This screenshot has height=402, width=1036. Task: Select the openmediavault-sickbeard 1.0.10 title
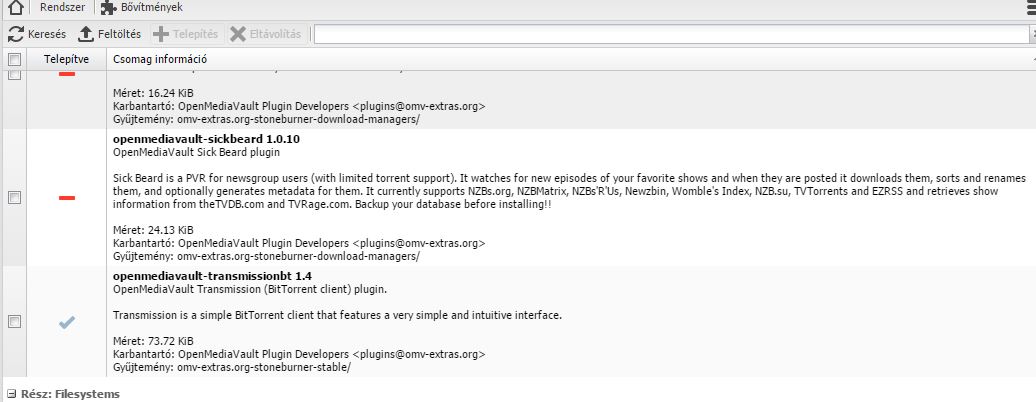coord(206,140)
